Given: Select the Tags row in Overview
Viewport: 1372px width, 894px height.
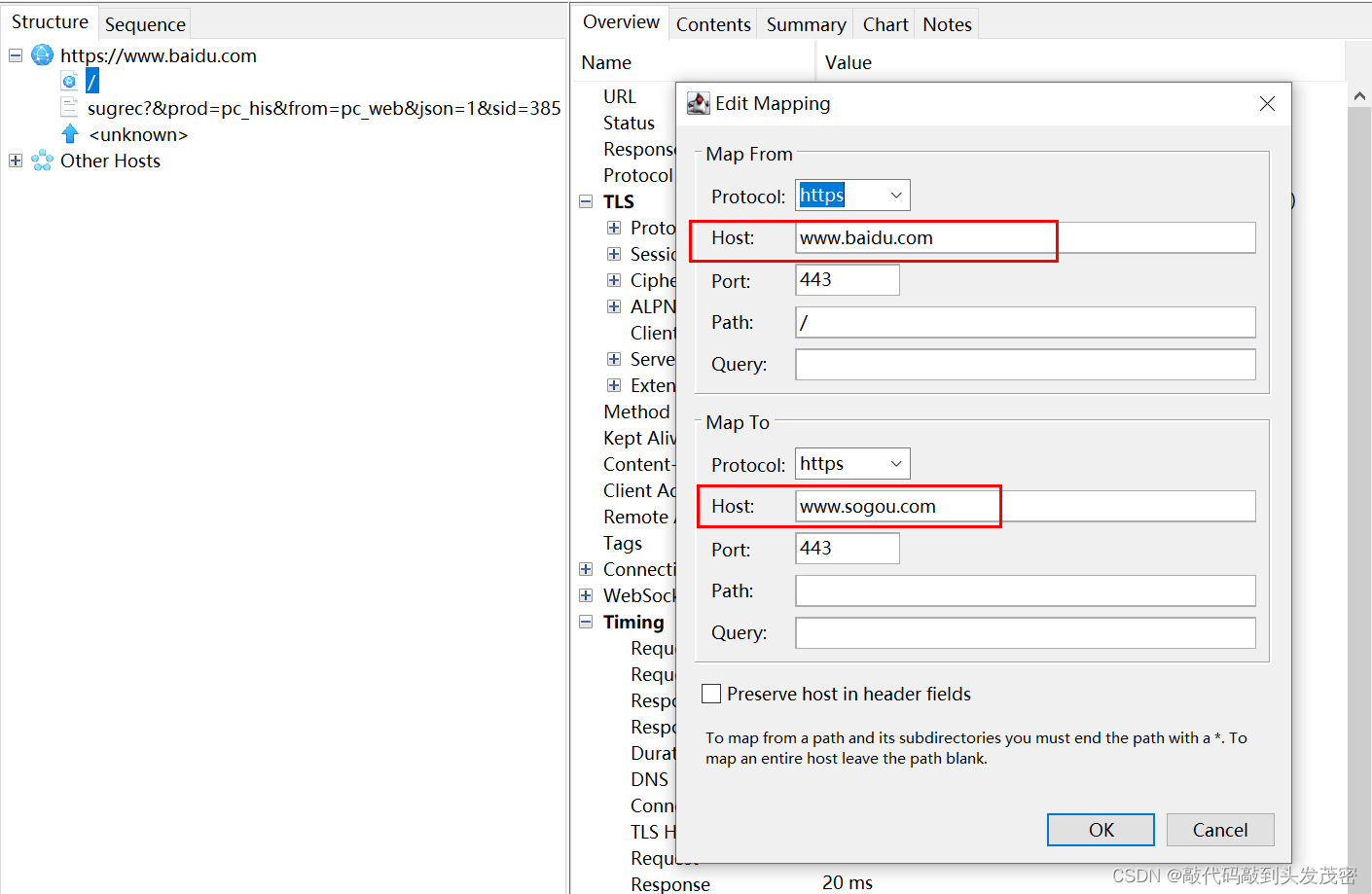Looking at the screenshot, I should [x=623, y=543].
